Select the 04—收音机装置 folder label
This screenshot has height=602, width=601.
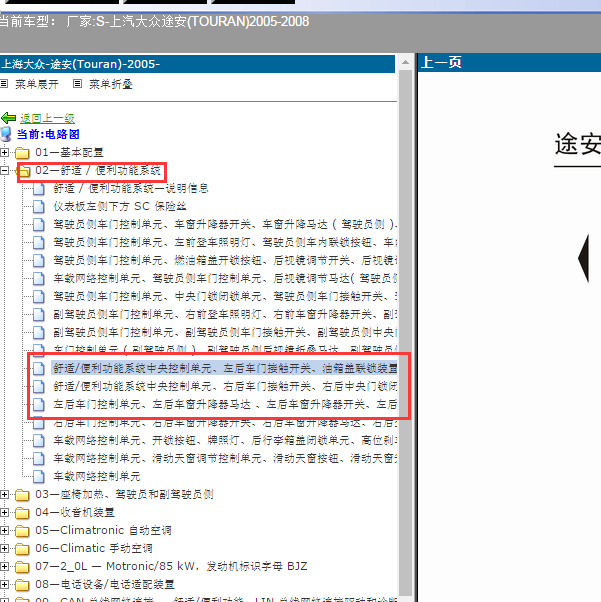pos(75,513)
